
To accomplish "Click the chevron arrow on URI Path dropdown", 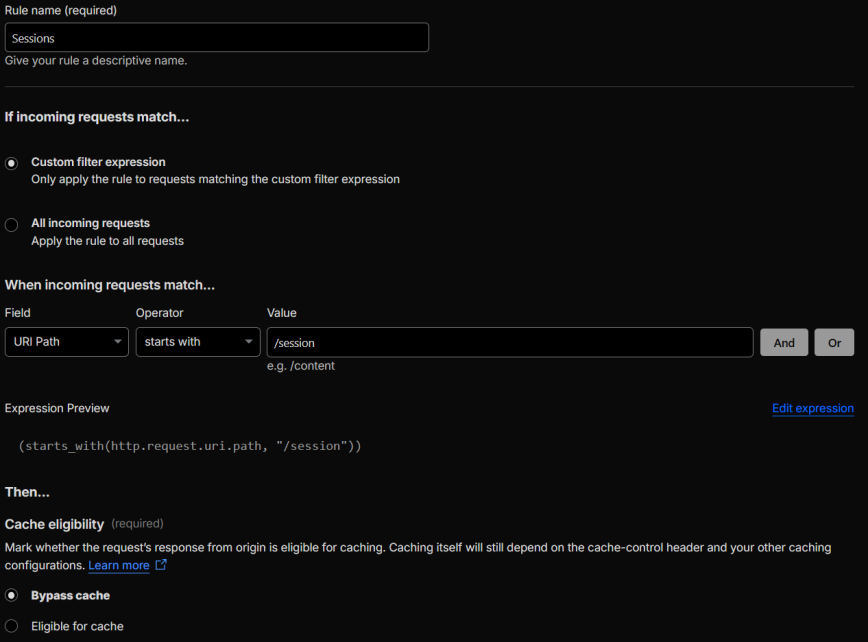I will coord(118,342).
